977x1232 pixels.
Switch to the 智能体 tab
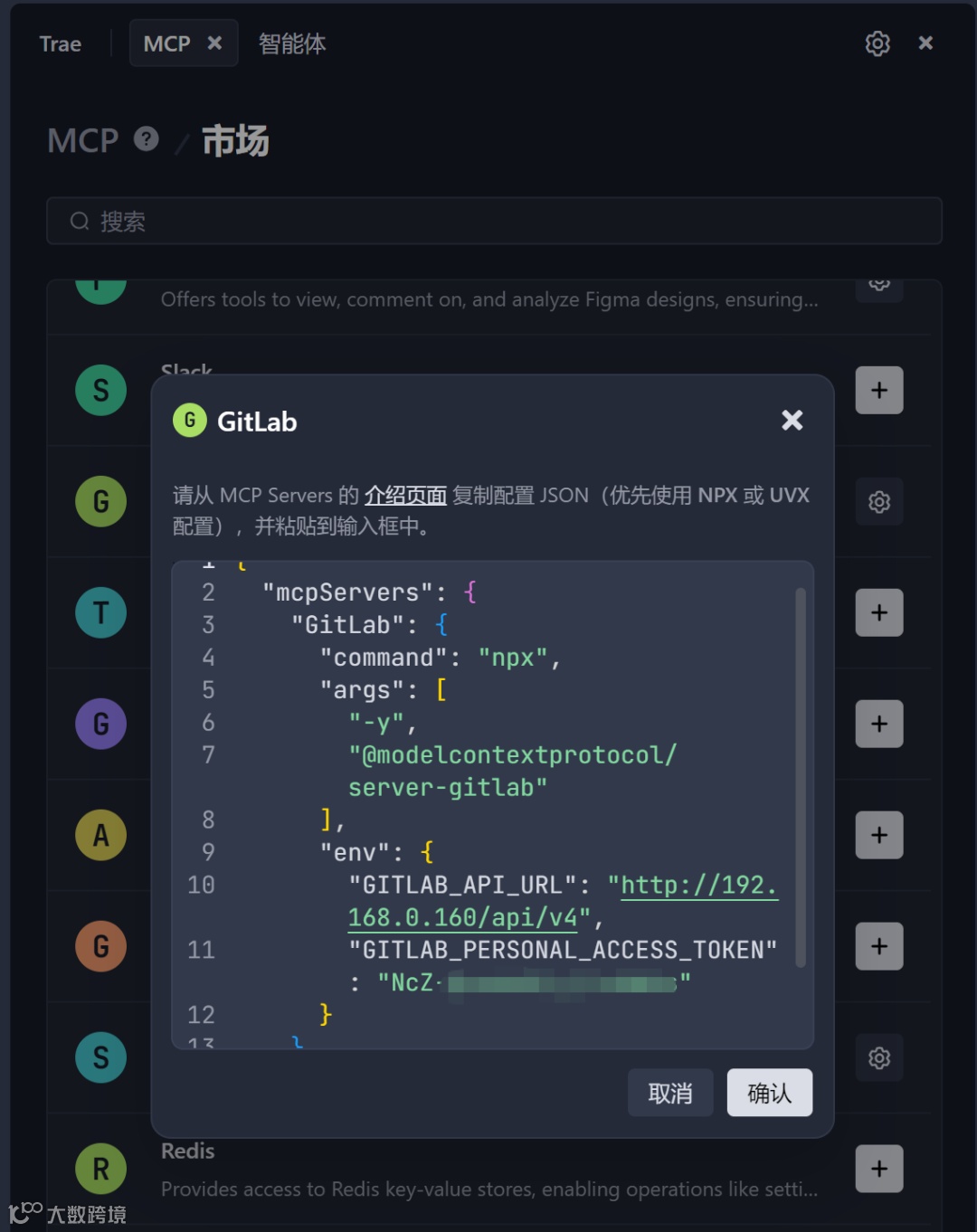click(292, 43)
